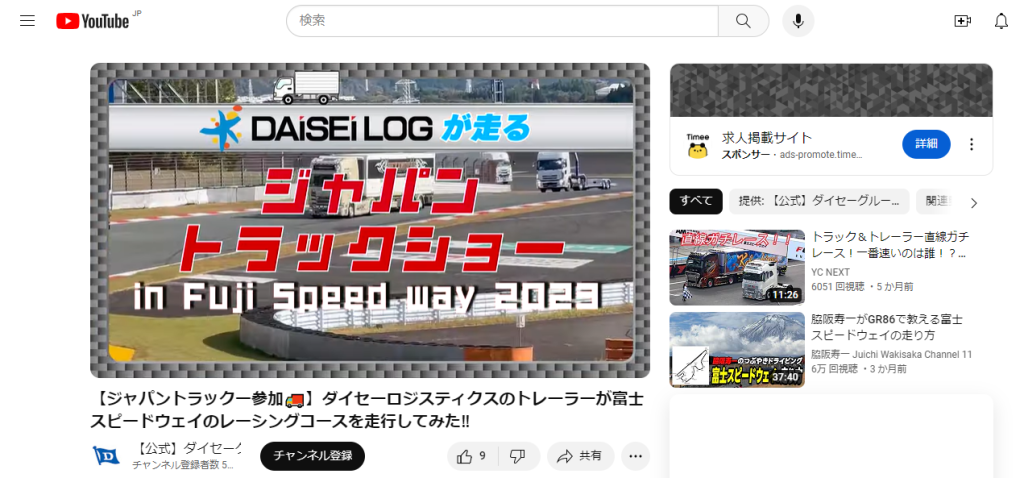Select the すべて filter chip
Screen dimensions: 1024x478
pyautogui.click(x=696, y=202)
